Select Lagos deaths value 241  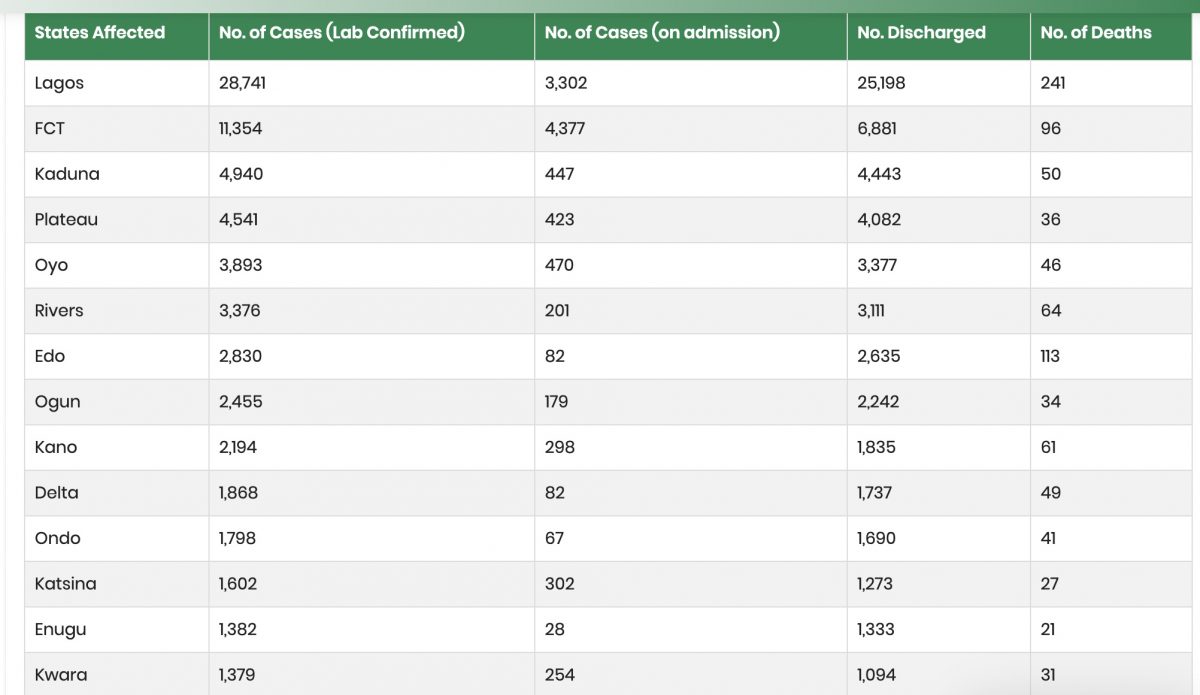(x=1053, y=83)
